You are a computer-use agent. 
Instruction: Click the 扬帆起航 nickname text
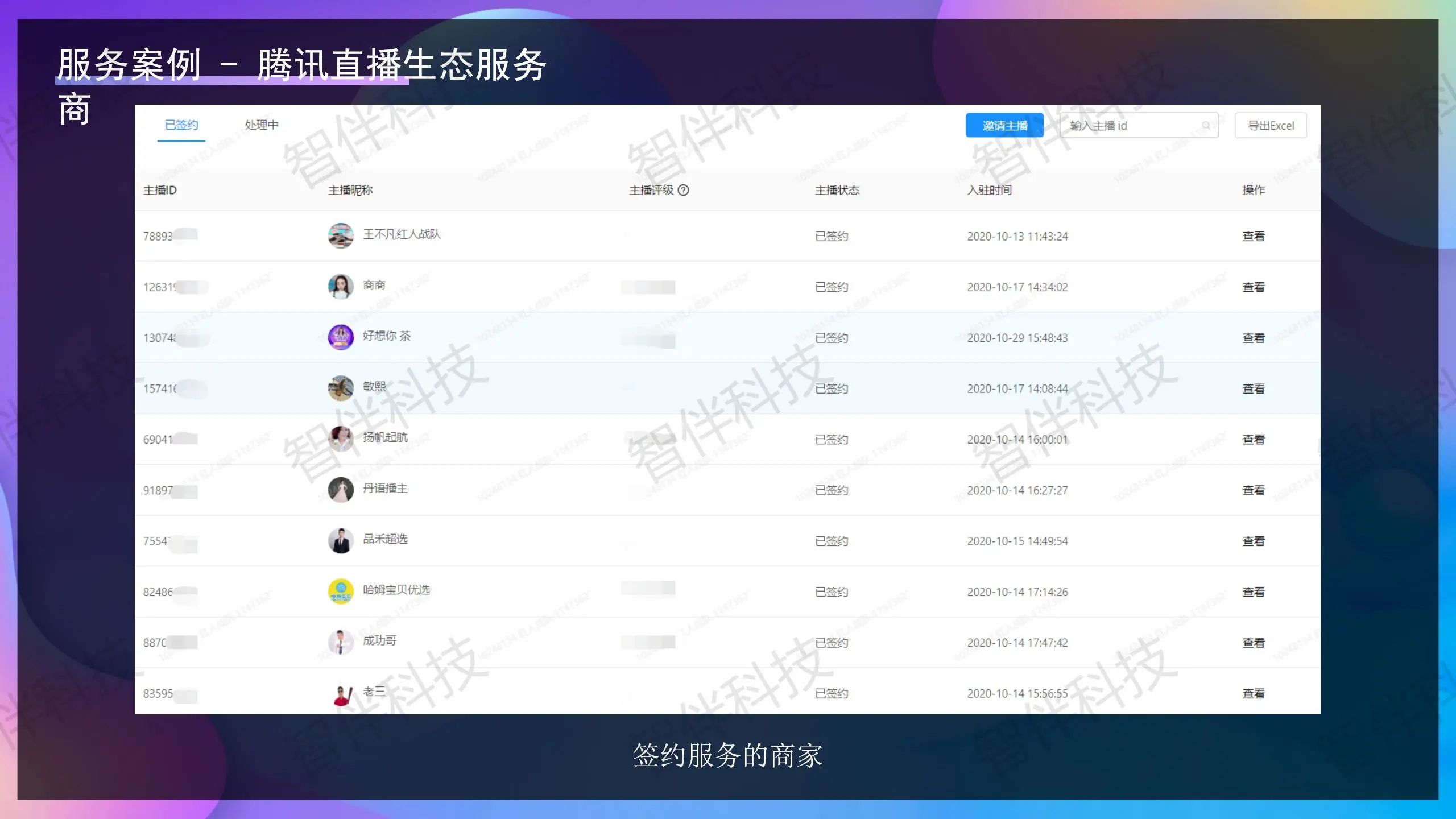point(385,437)
